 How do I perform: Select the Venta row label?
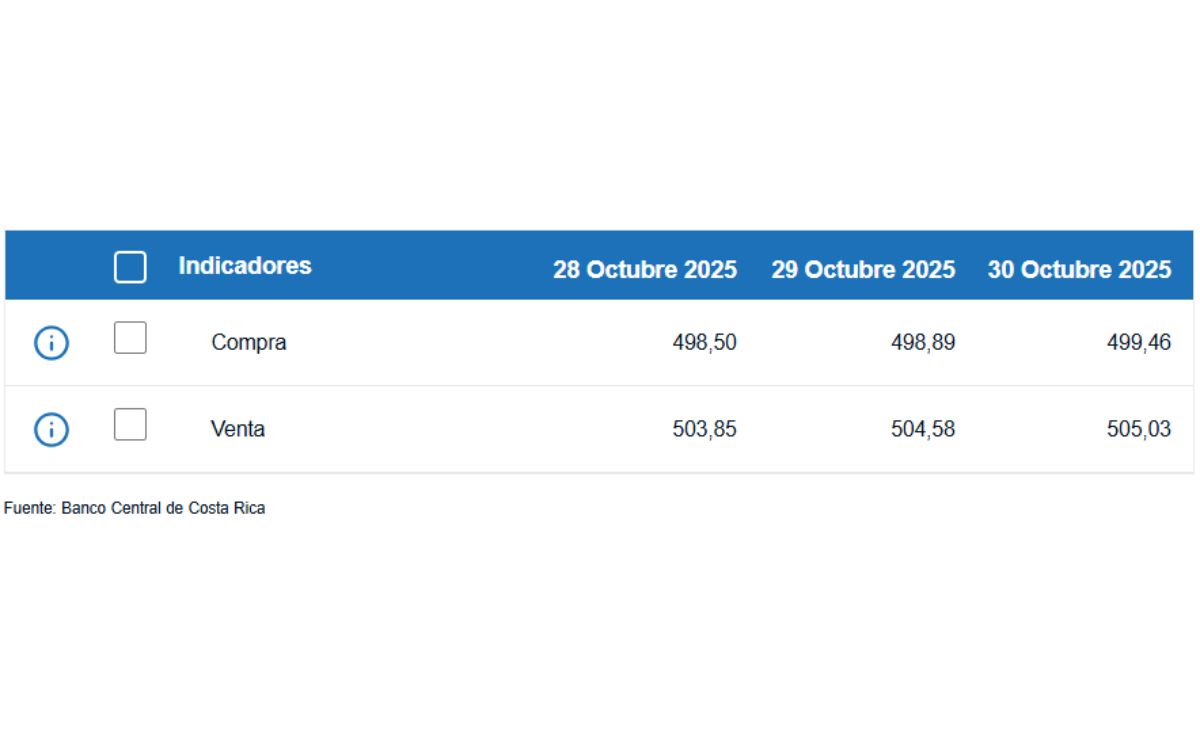240,429
